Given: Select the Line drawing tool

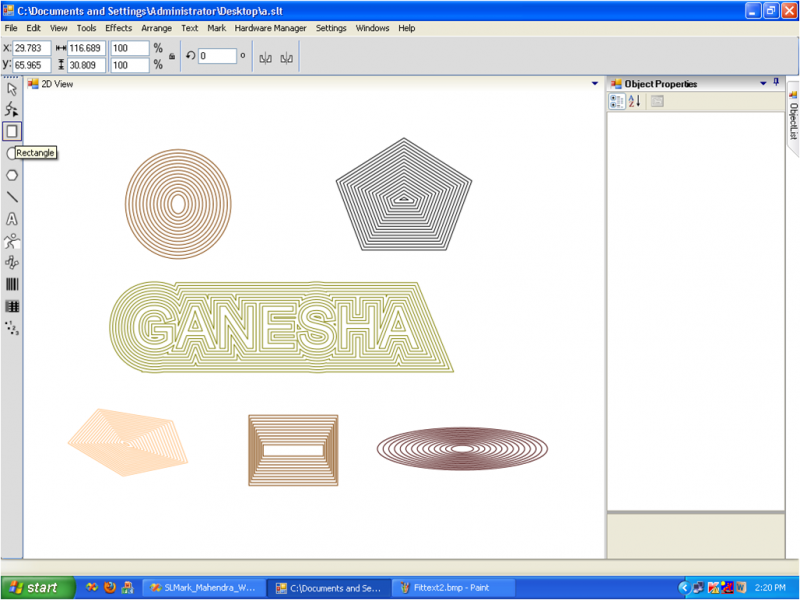Looking at the screenshot, I should [x=12, y=197].
